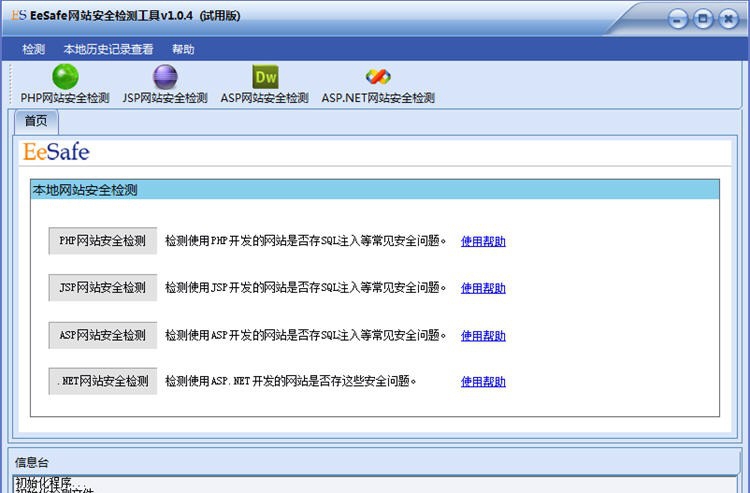The image size is (750, 493).
Task: Click the 本地网站安全检测 section header
Action: (375, 190)
